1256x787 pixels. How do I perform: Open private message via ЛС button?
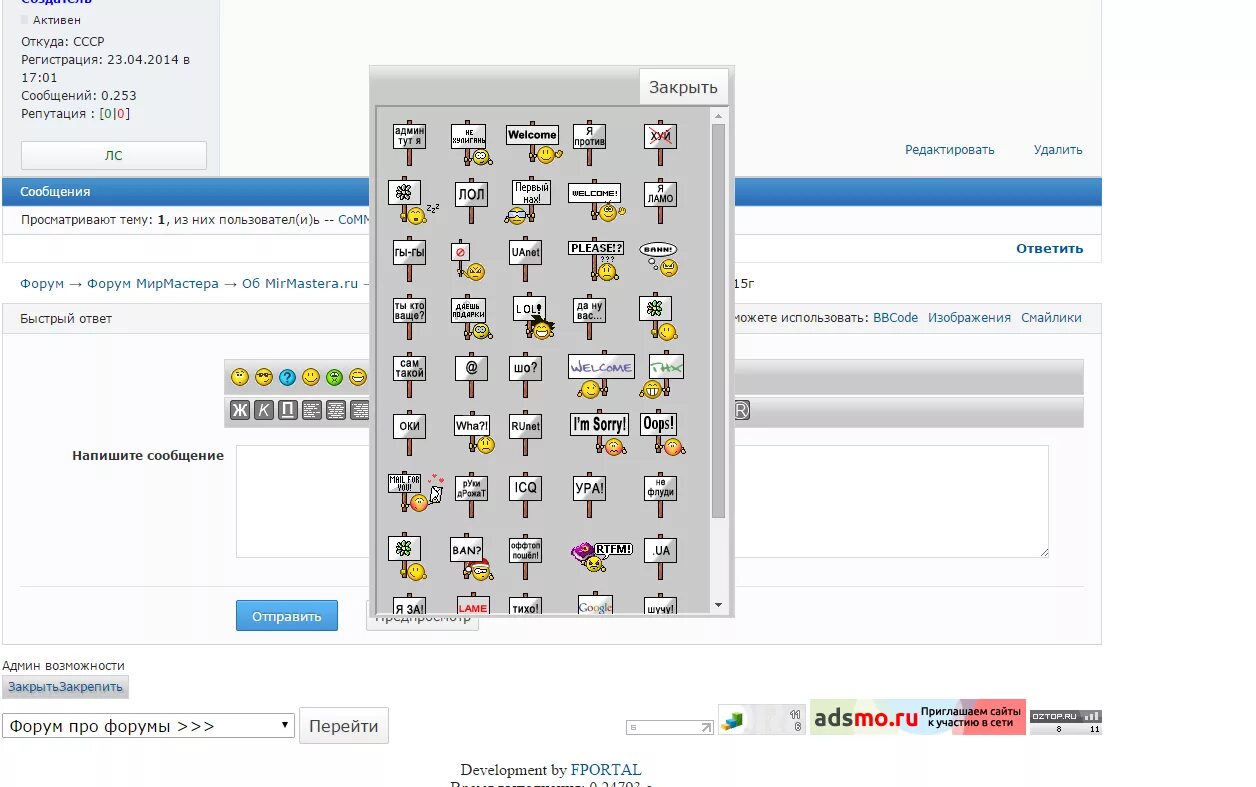point(114,155)
